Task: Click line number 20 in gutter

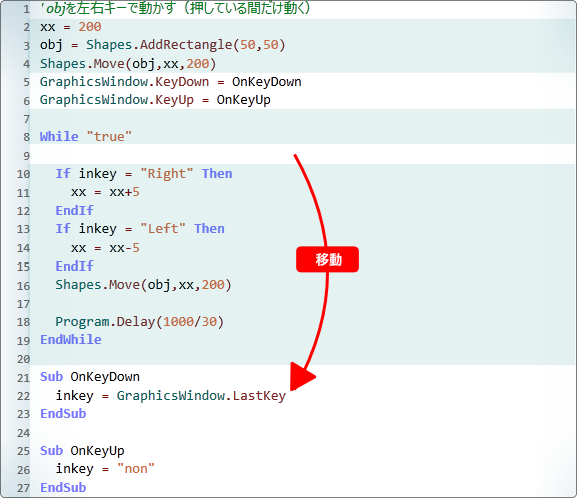Action: [23, 359]
